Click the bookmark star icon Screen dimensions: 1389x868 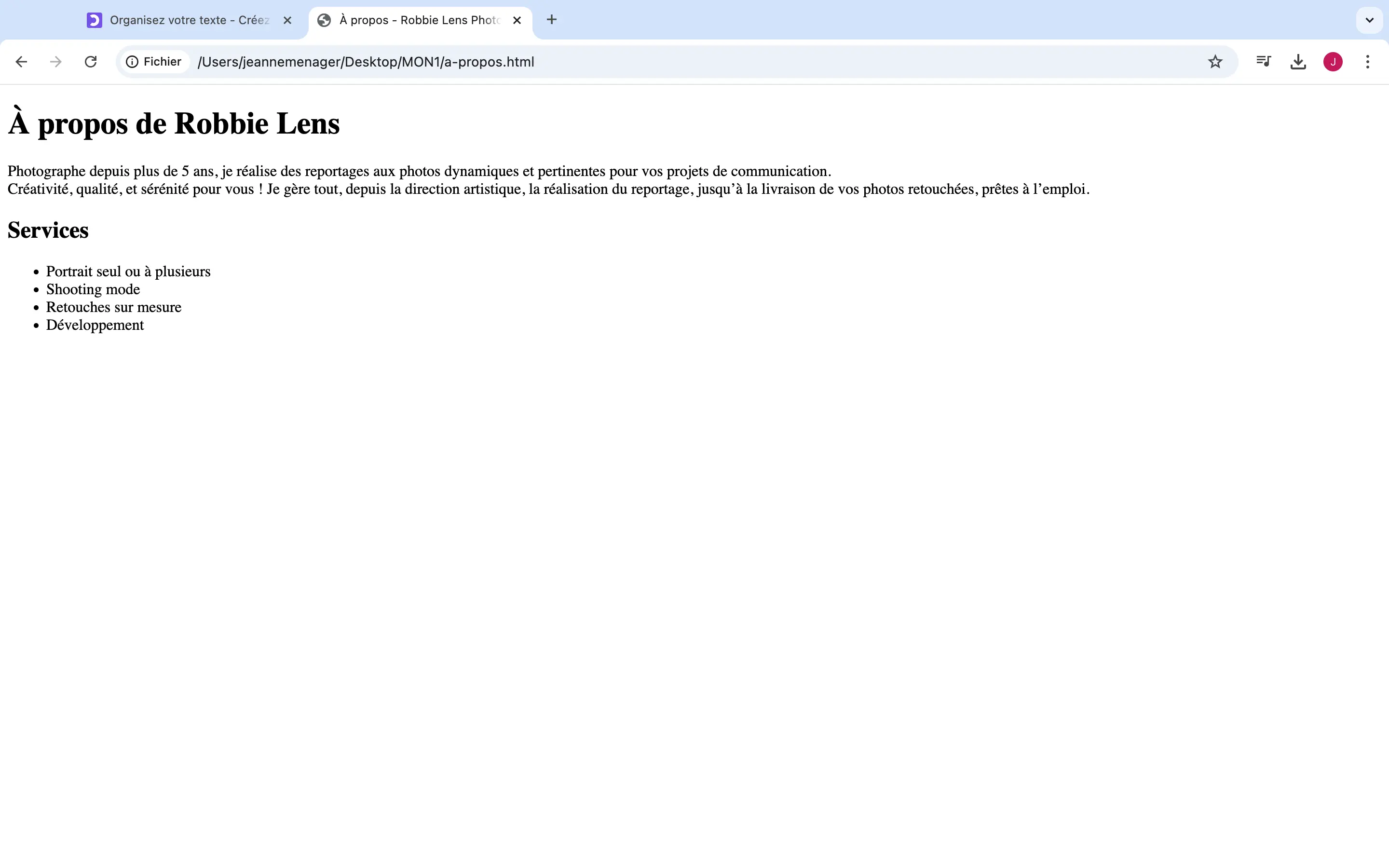tap(1215, 62)
